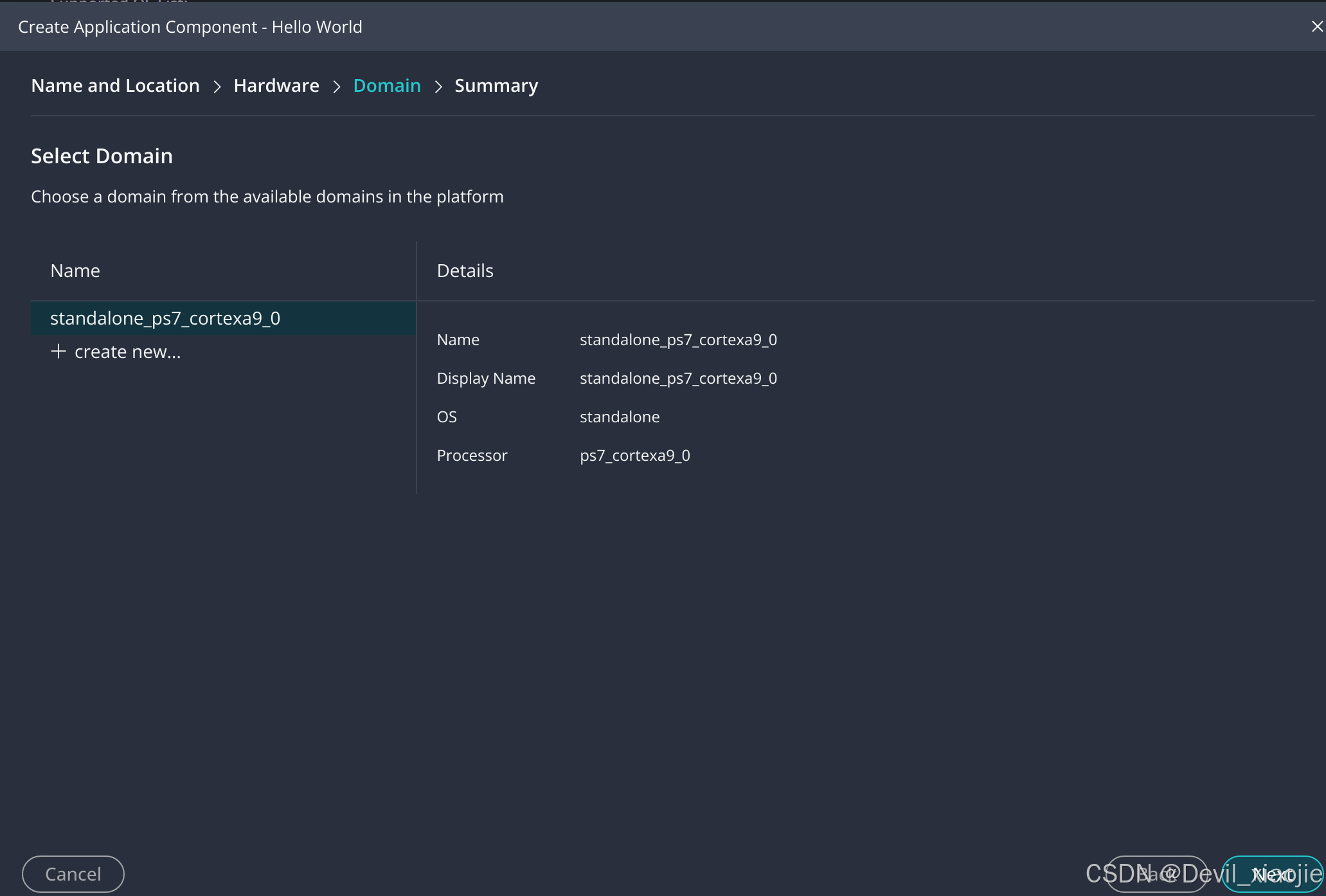Select the Domain breadcrumb step
Screen dimensions: 1326x896
[x=387, y=85]
